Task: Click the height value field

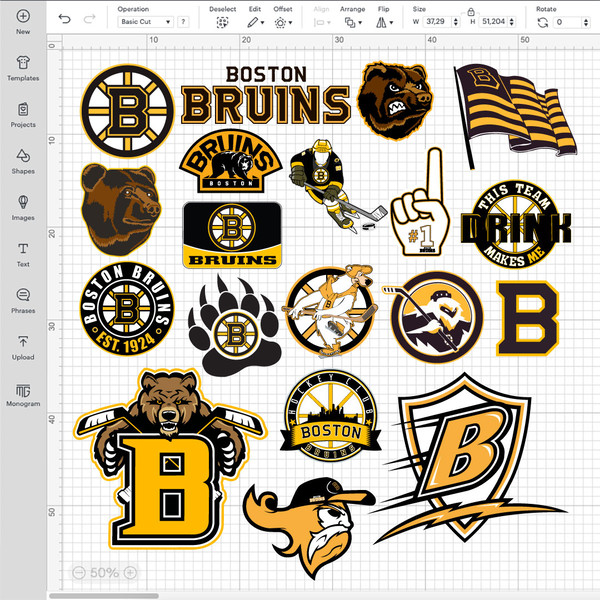Action: (x=494, y=22)
